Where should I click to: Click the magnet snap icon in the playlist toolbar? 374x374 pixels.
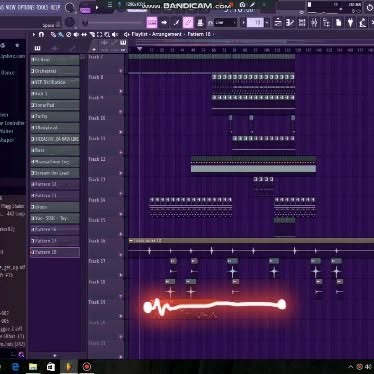[x=41, y=34]
